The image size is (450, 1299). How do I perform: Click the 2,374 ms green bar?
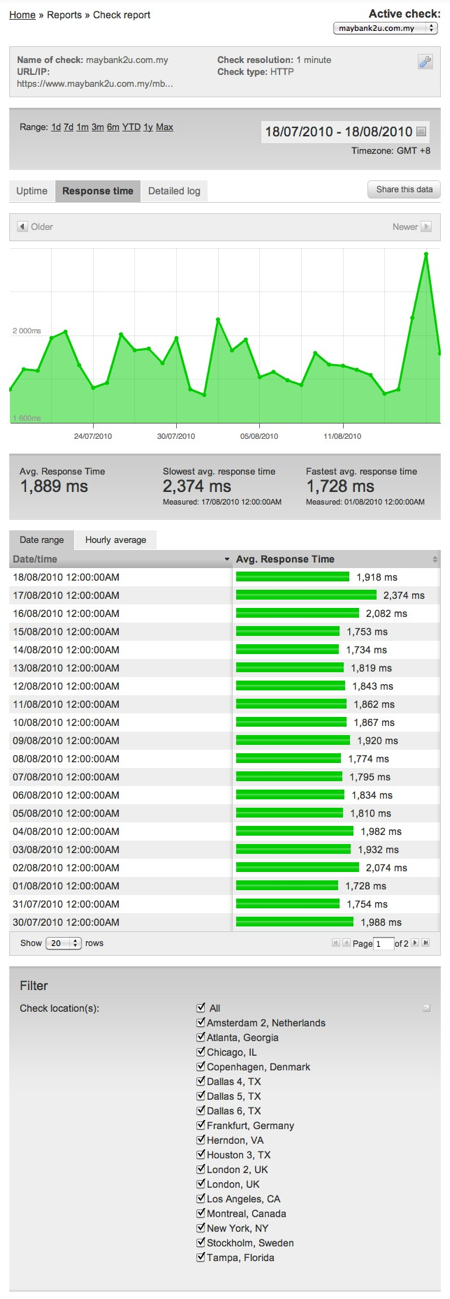click(306, 595)
